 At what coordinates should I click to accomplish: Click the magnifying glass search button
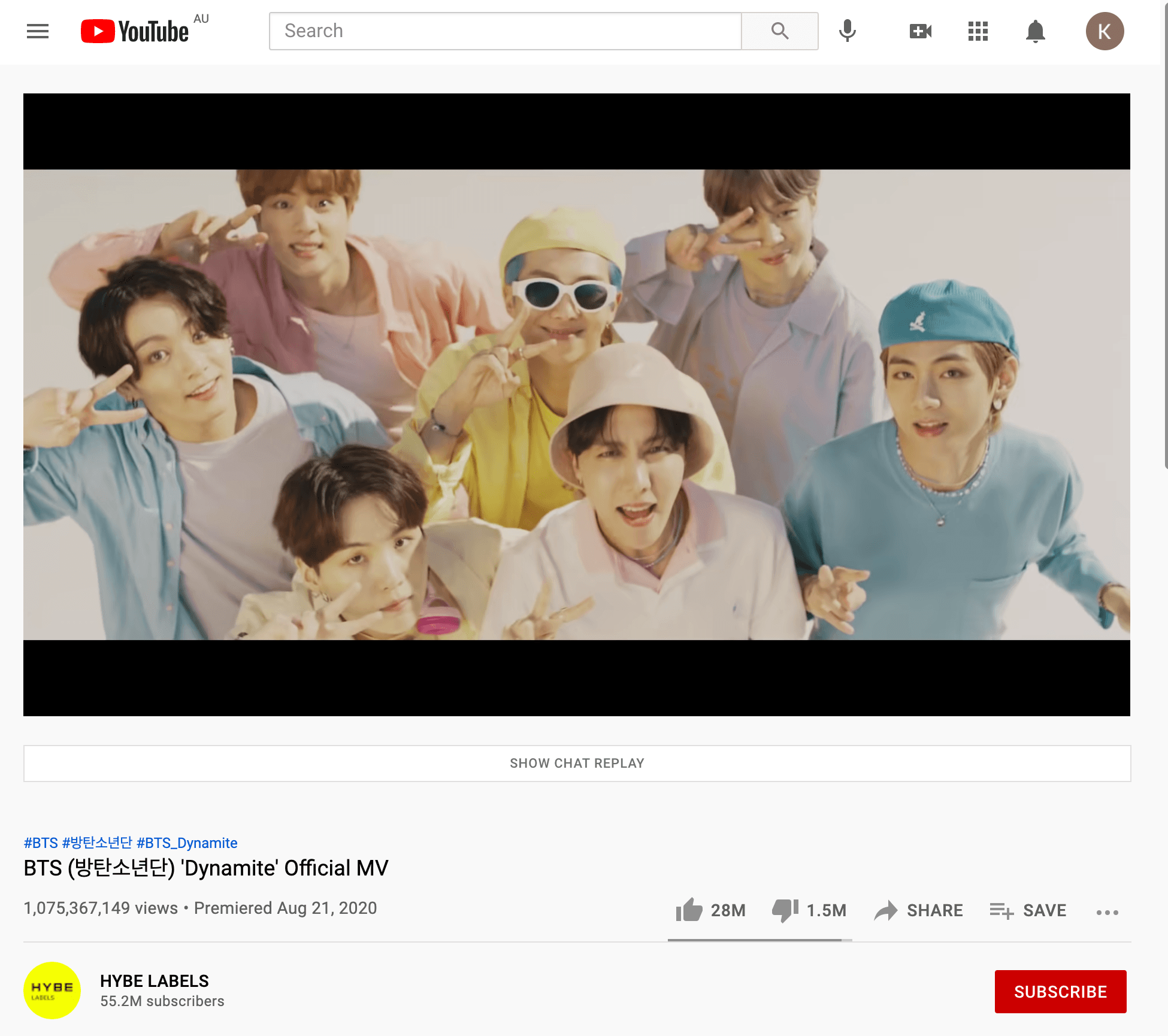[x=779, y=31]
